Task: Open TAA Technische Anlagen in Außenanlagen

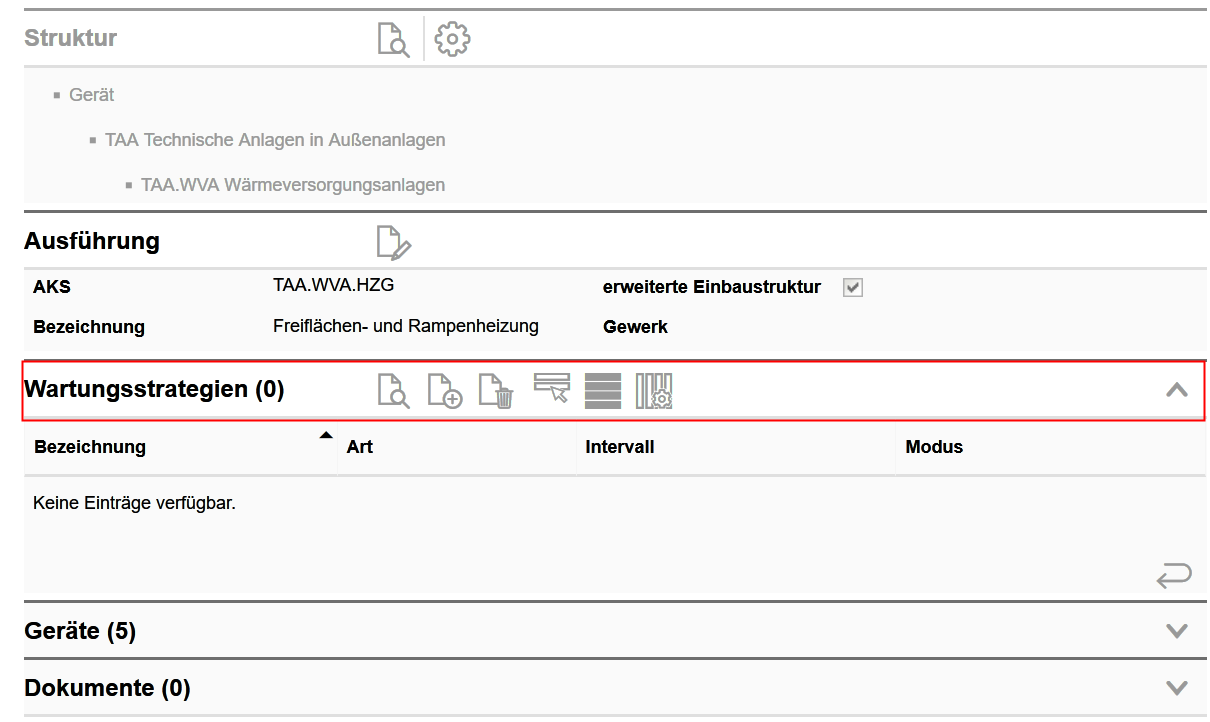Action: [x=276, y=140]
